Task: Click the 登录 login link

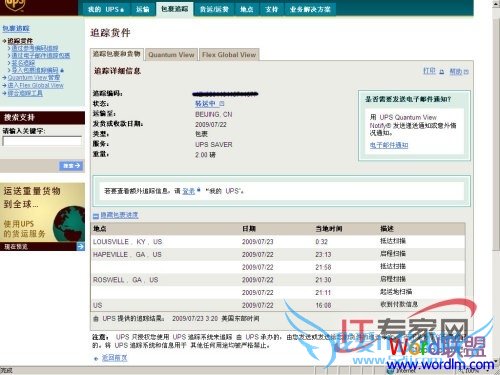Action: (188, 191)
